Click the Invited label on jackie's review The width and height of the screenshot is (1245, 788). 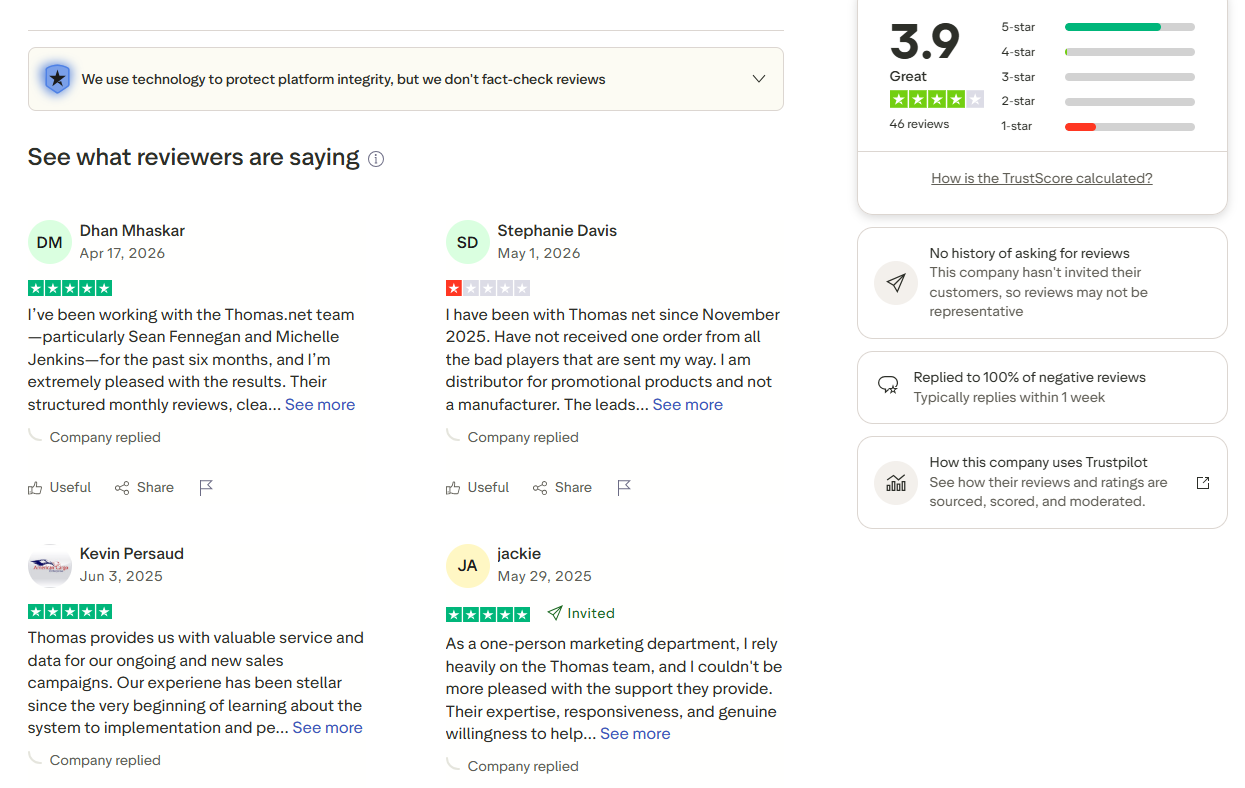pos(581,614)
